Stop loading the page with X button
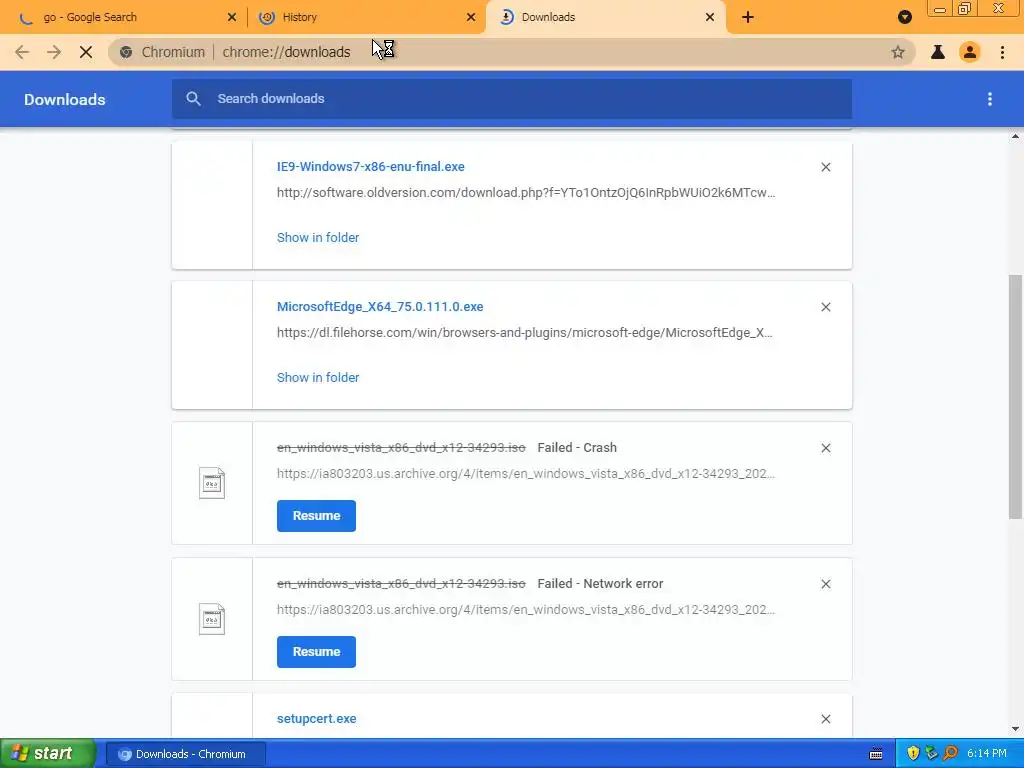This screenshot has height=768, width=1024. 86,52
